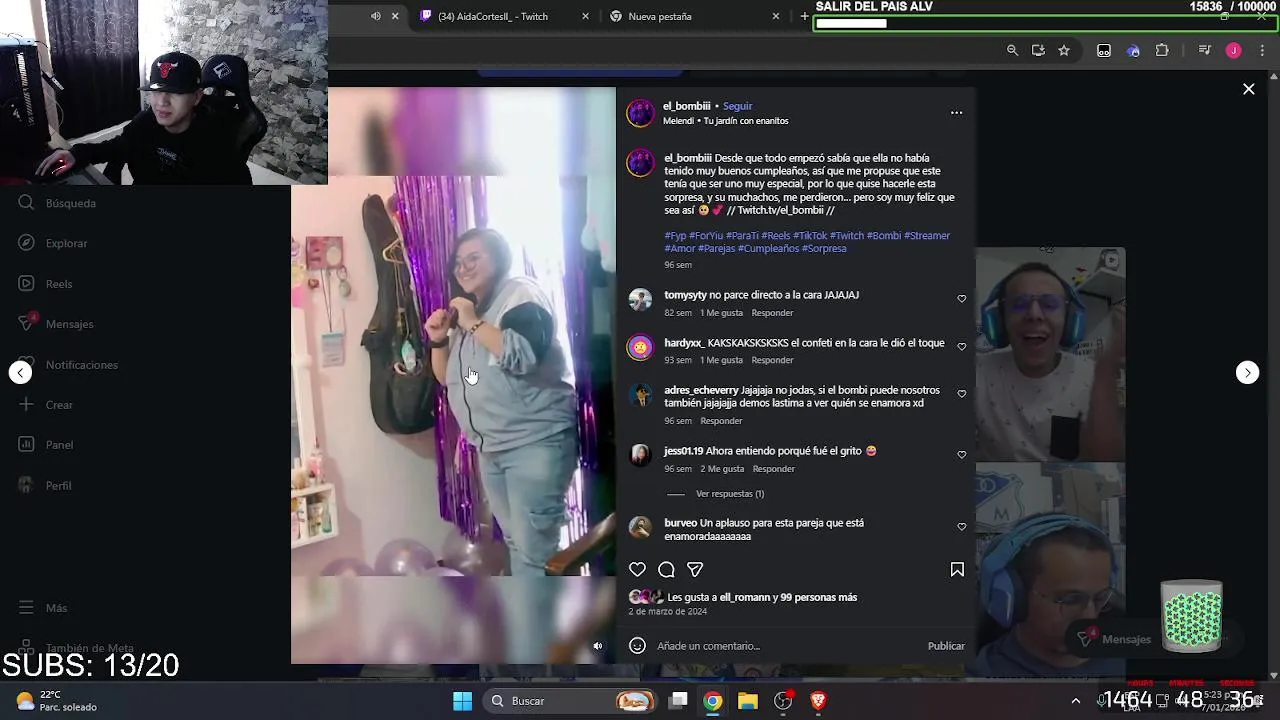Open Explorar in the sidebar
Viewport: 1280px width, 720px height.
point(54,243)
